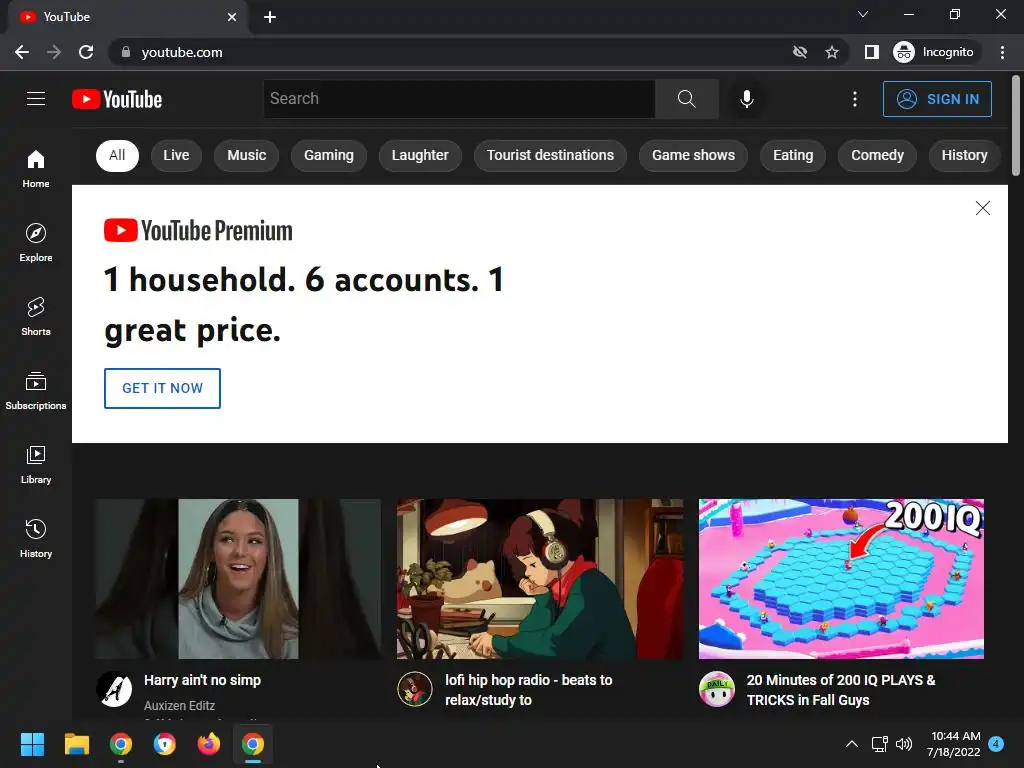Open the Windows Start menu

[x=32, y=744]
